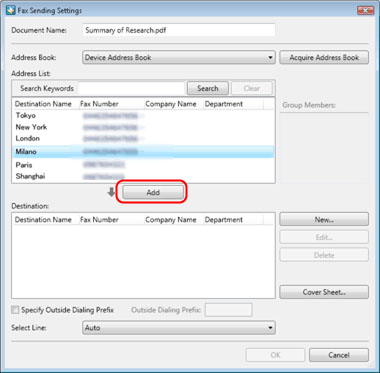
Task: Cancel the fax sending settings
Action: (x=339, y=355)
